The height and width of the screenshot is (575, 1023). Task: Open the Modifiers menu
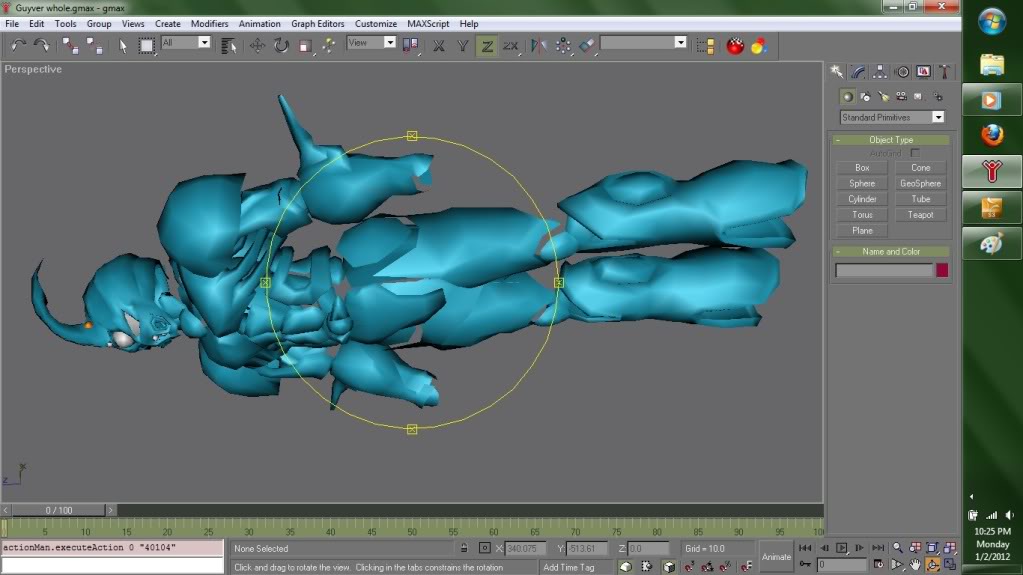pos(209,23)
